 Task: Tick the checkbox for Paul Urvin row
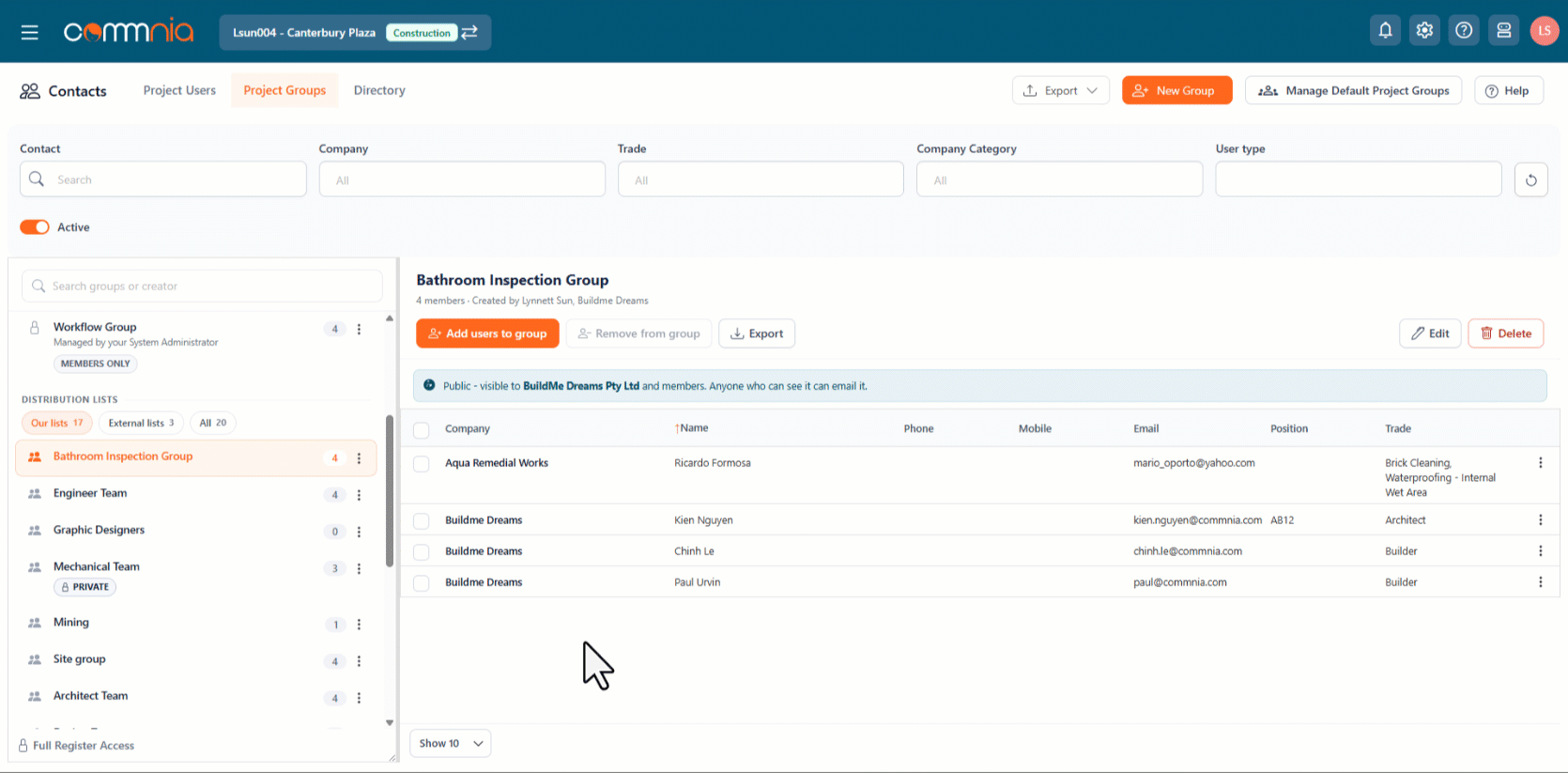422,583
